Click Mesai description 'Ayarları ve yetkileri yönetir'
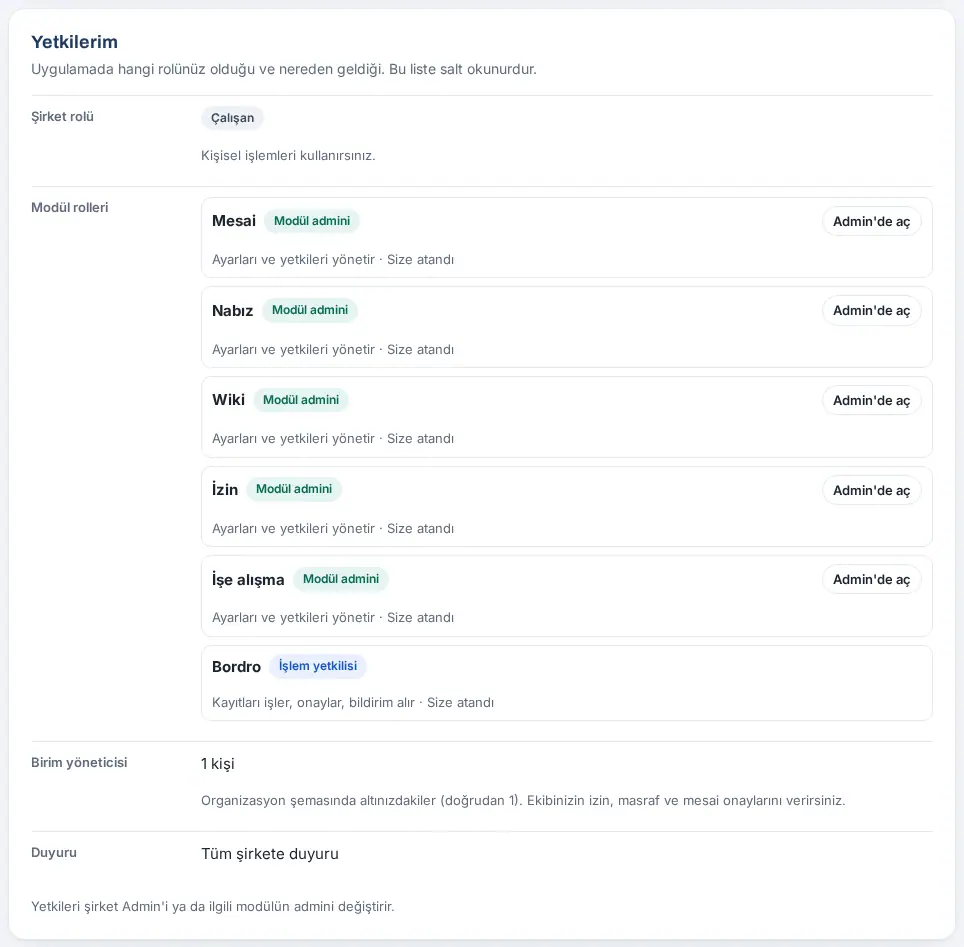The image size is (964, 947). [x=293, y=260]
